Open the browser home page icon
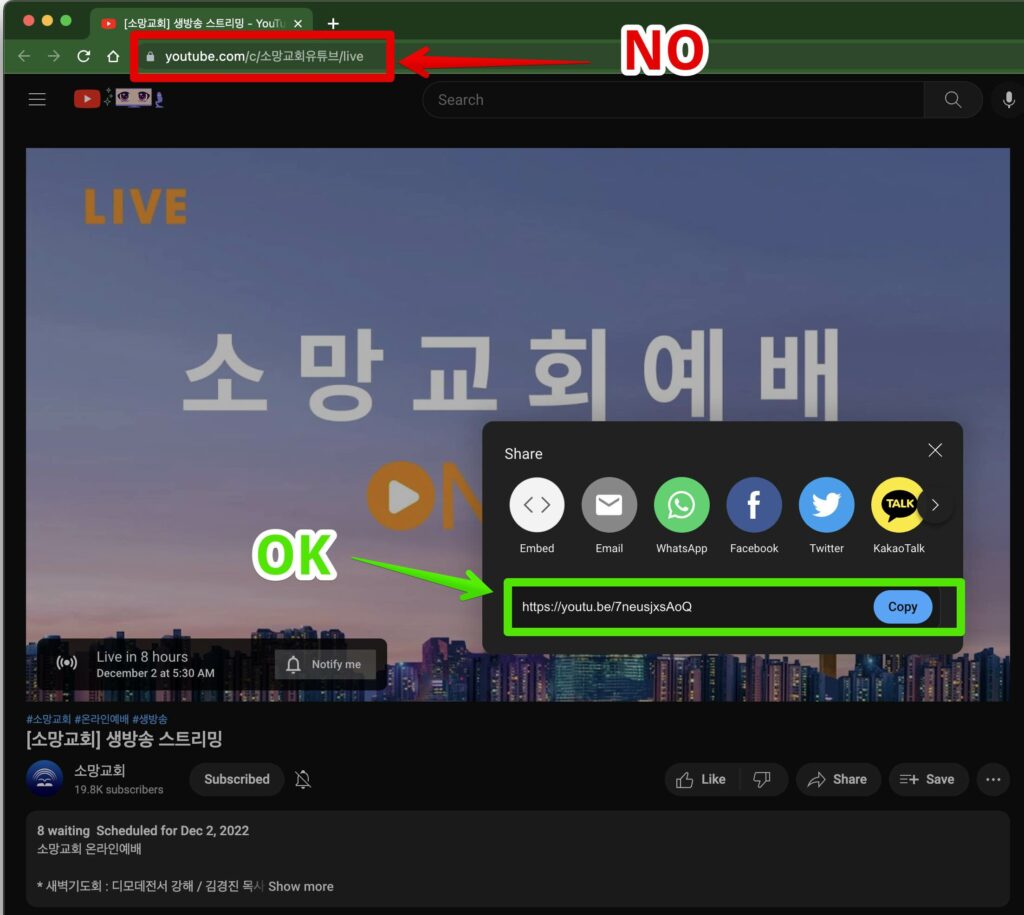 [113, 56]
